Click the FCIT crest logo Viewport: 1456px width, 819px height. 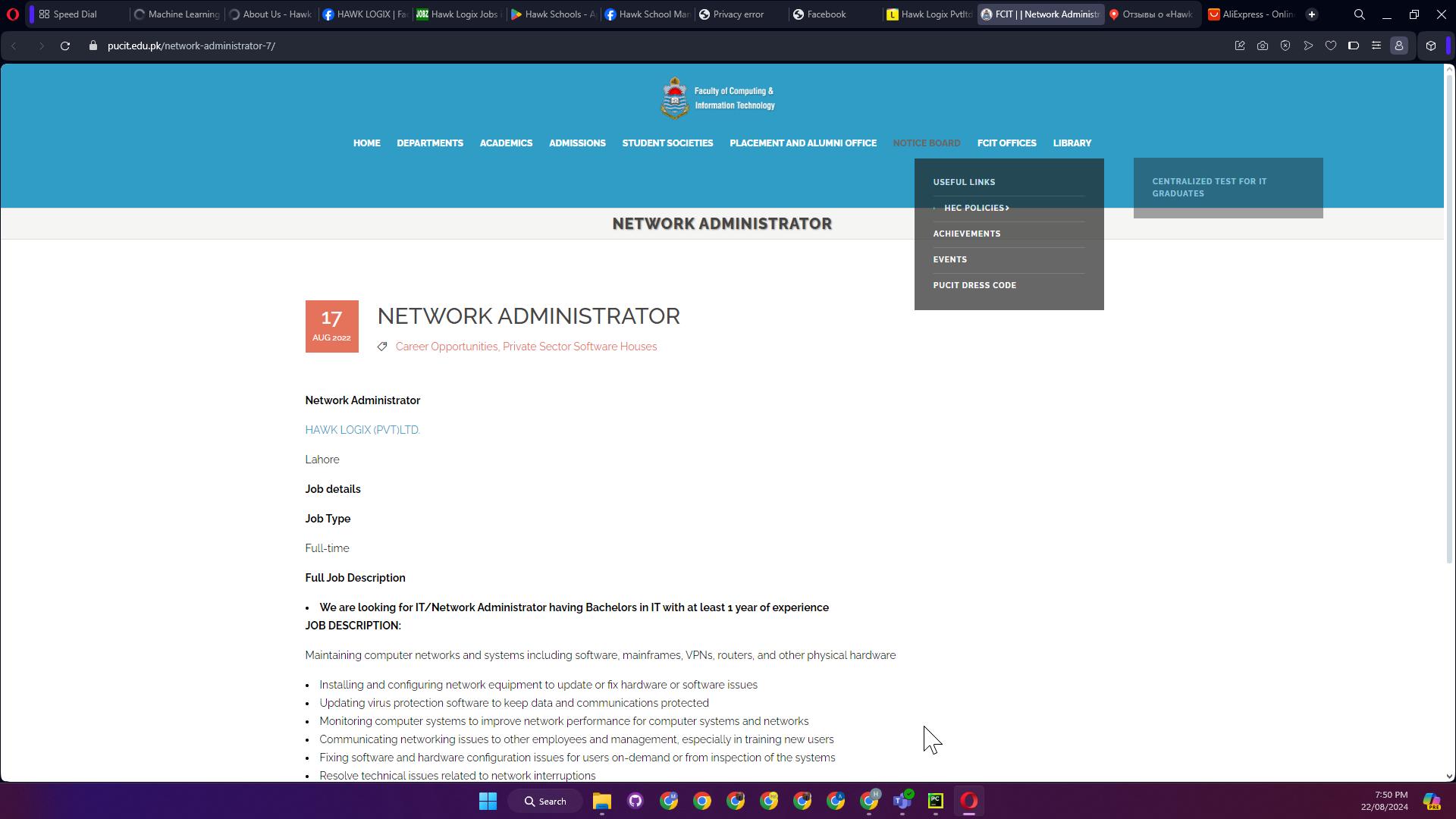674,98
